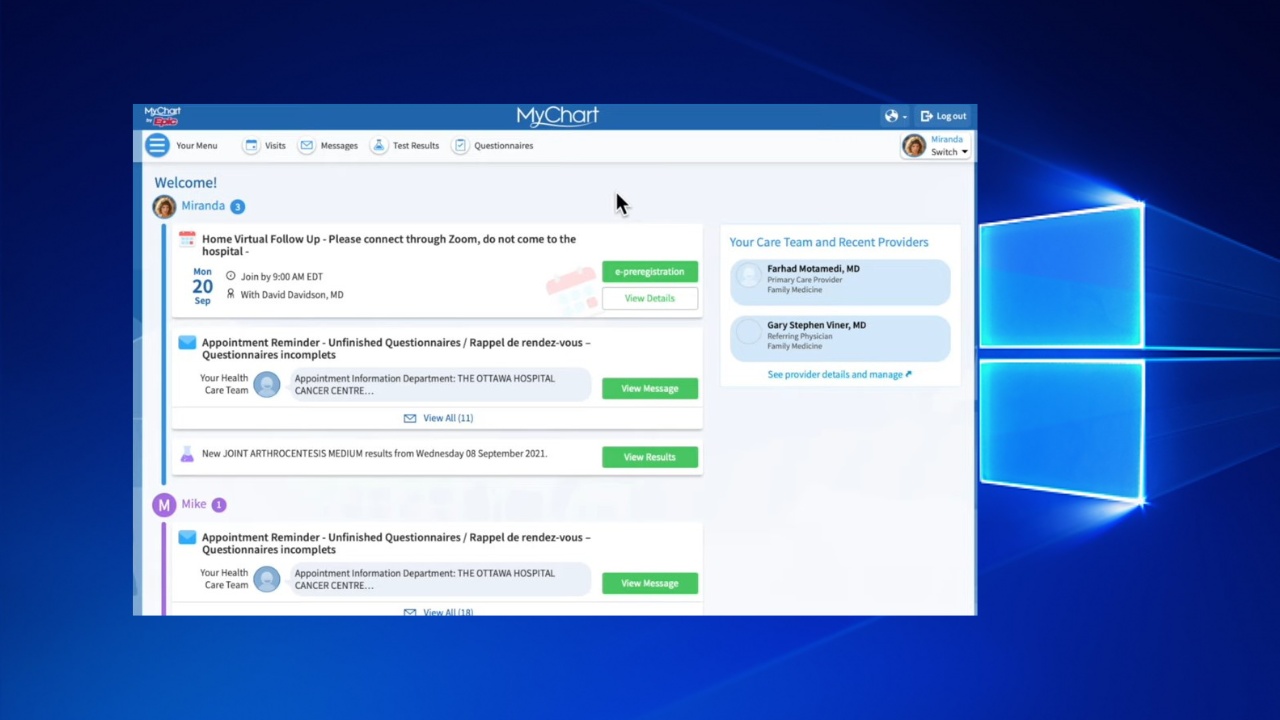Click the envelope icon on Miranda's appointment reminder

187,343
